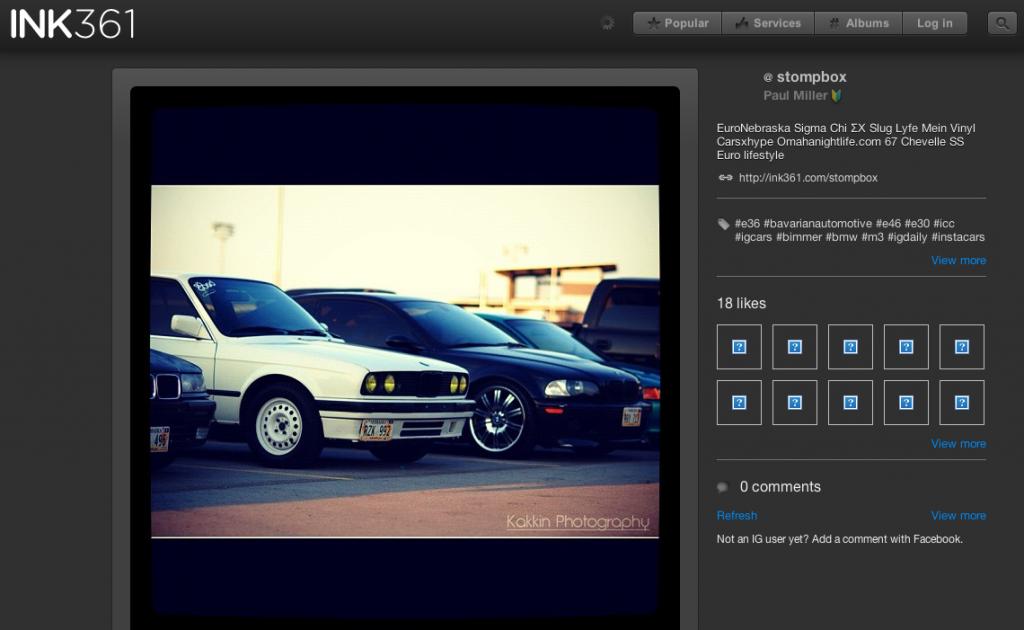
Task: Open first liker avatar in bottom row
Action: tap(739, 402)
